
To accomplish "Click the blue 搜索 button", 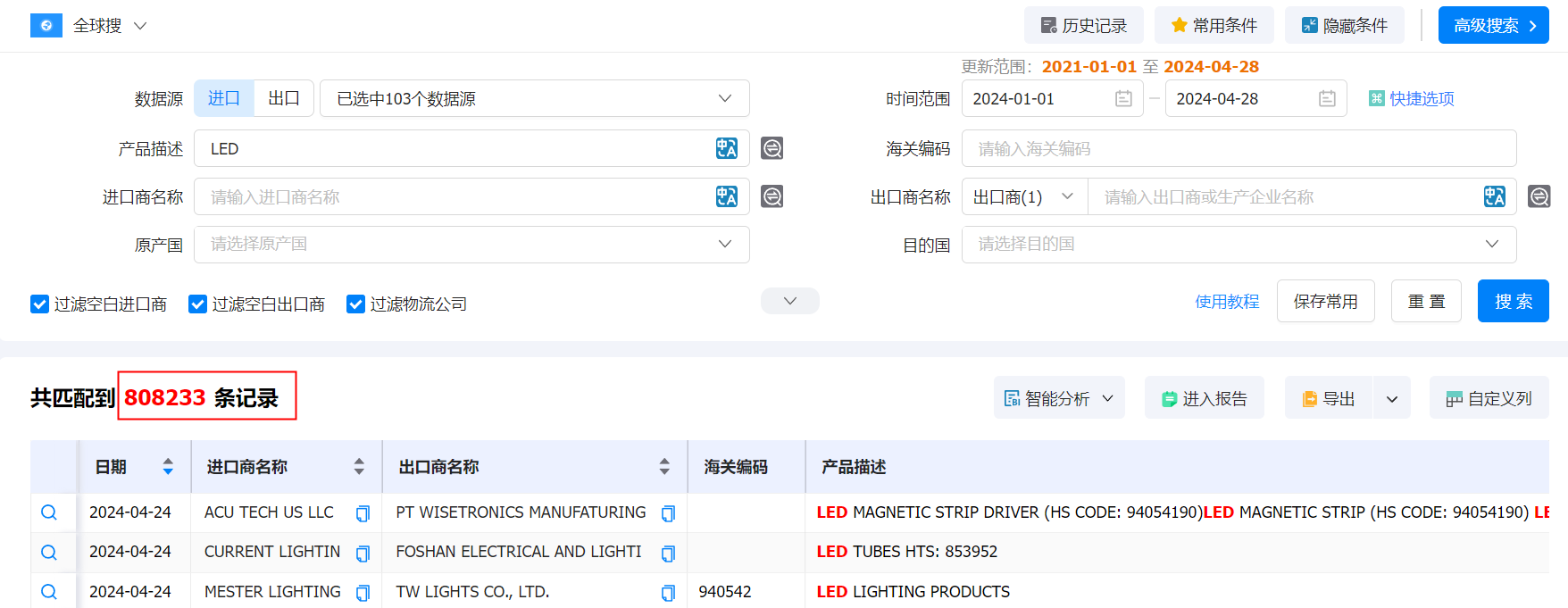I will (x=1513, y=301).
